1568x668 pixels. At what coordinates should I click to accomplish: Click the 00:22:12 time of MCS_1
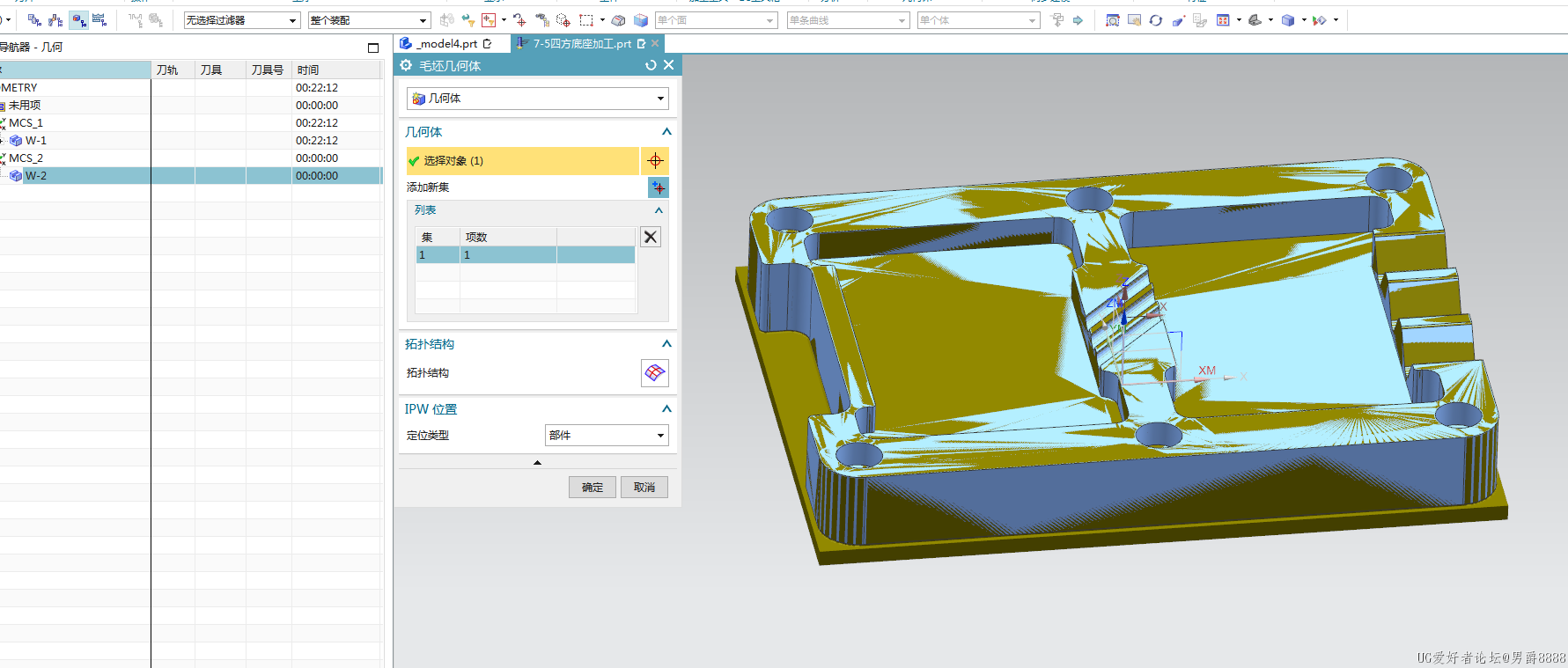click(x=317, y=122)
